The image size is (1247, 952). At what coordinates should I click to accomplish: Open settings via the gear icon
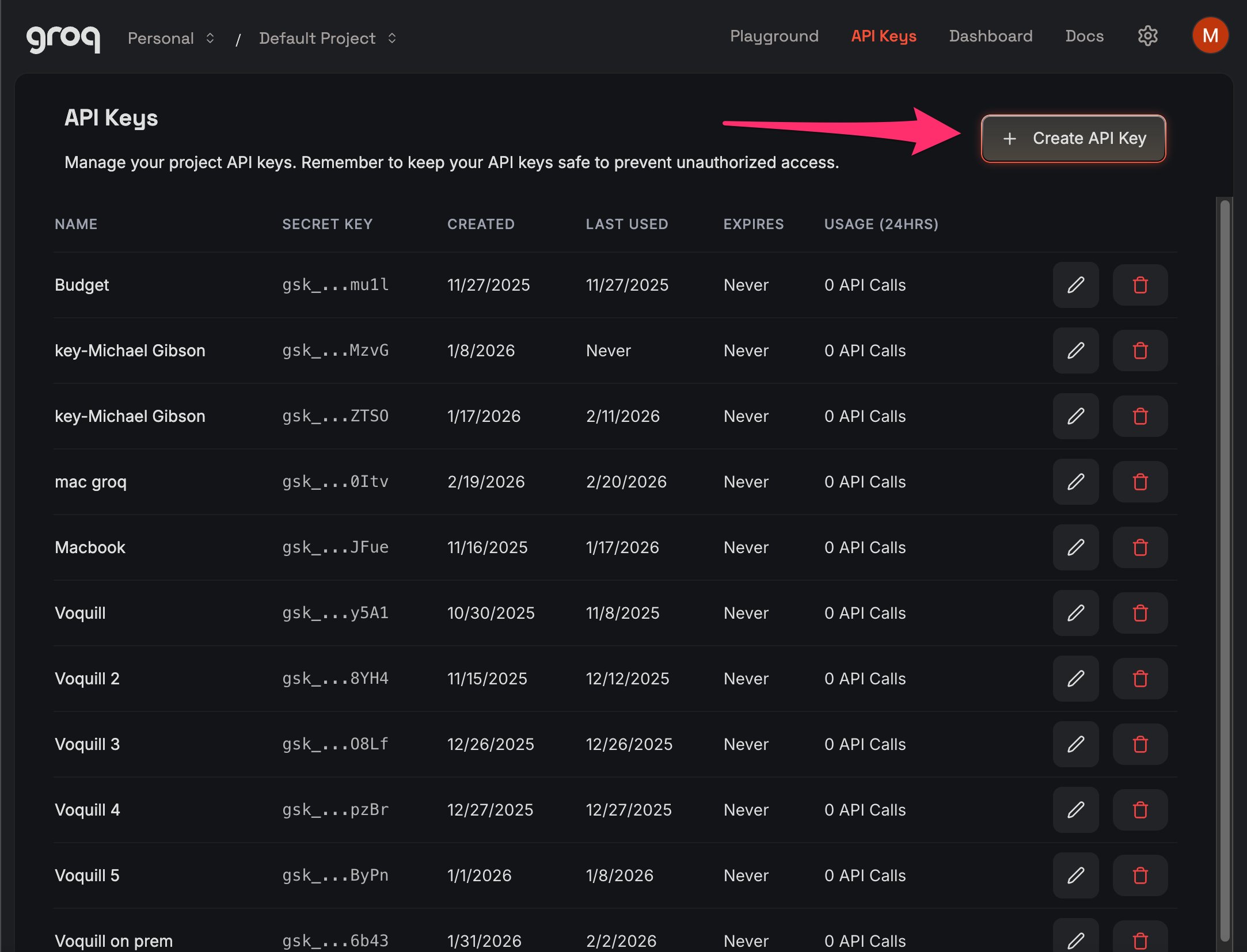point(1147,36)
